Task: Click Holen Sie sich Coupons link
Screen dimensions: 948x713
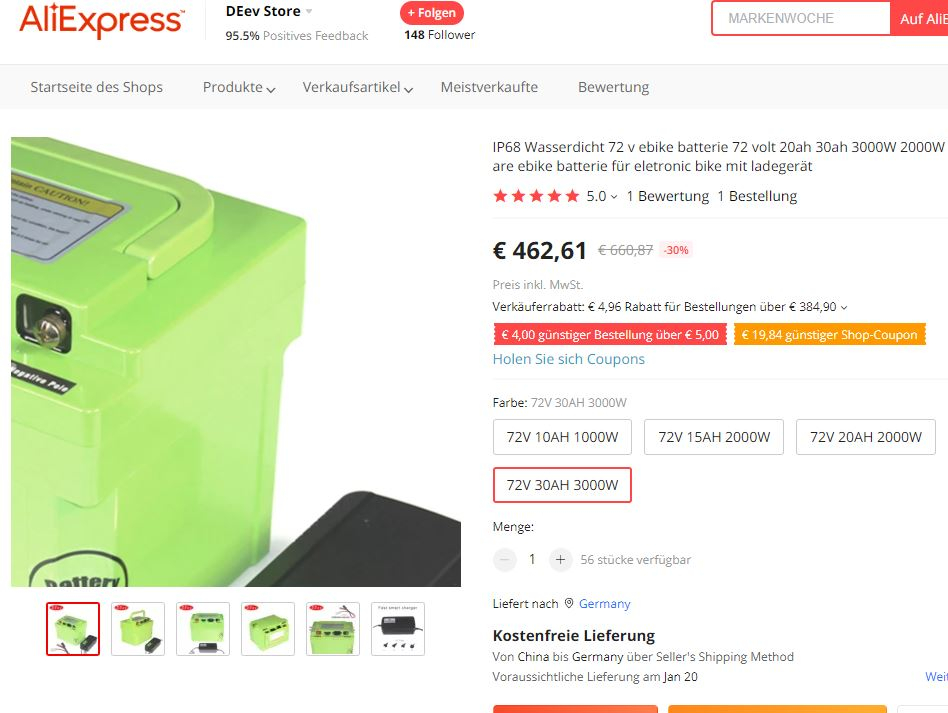Action: pyautogui.click(x=568, y=359)
